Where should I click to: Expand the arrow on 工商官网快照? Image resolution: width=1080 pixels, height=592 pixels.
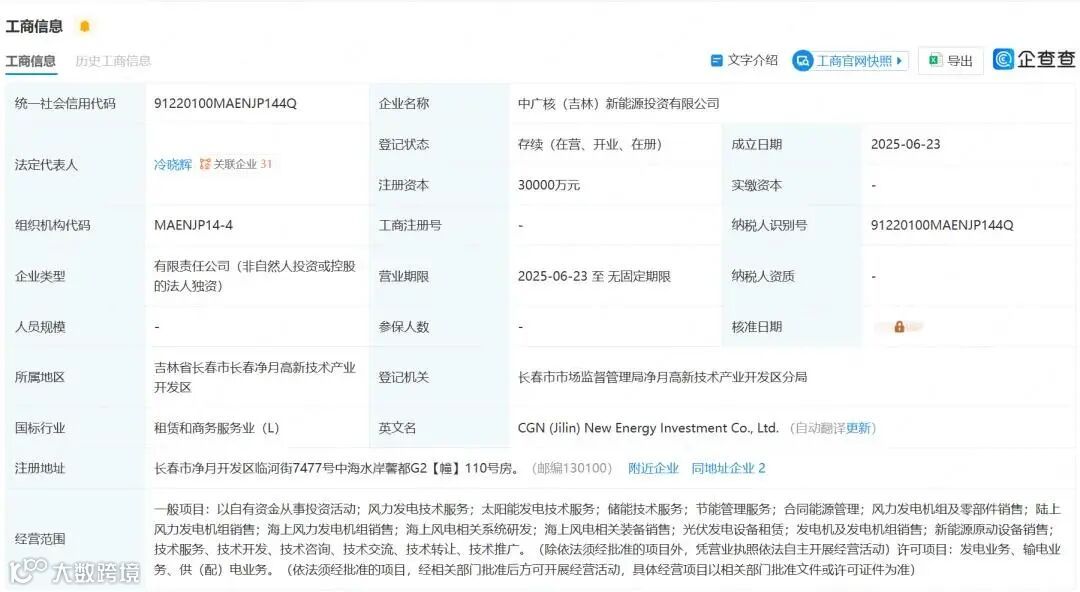pyautogui.click(x=900, y=61)
